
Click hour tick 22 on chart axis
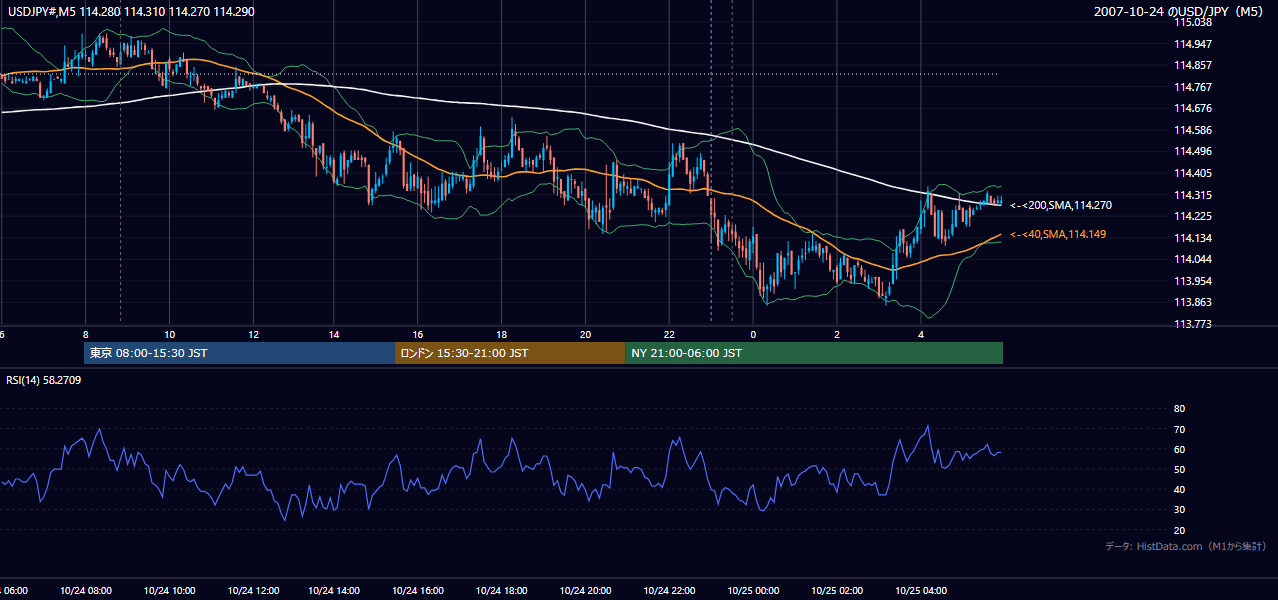pyautogui.click(x=668, y=335)
